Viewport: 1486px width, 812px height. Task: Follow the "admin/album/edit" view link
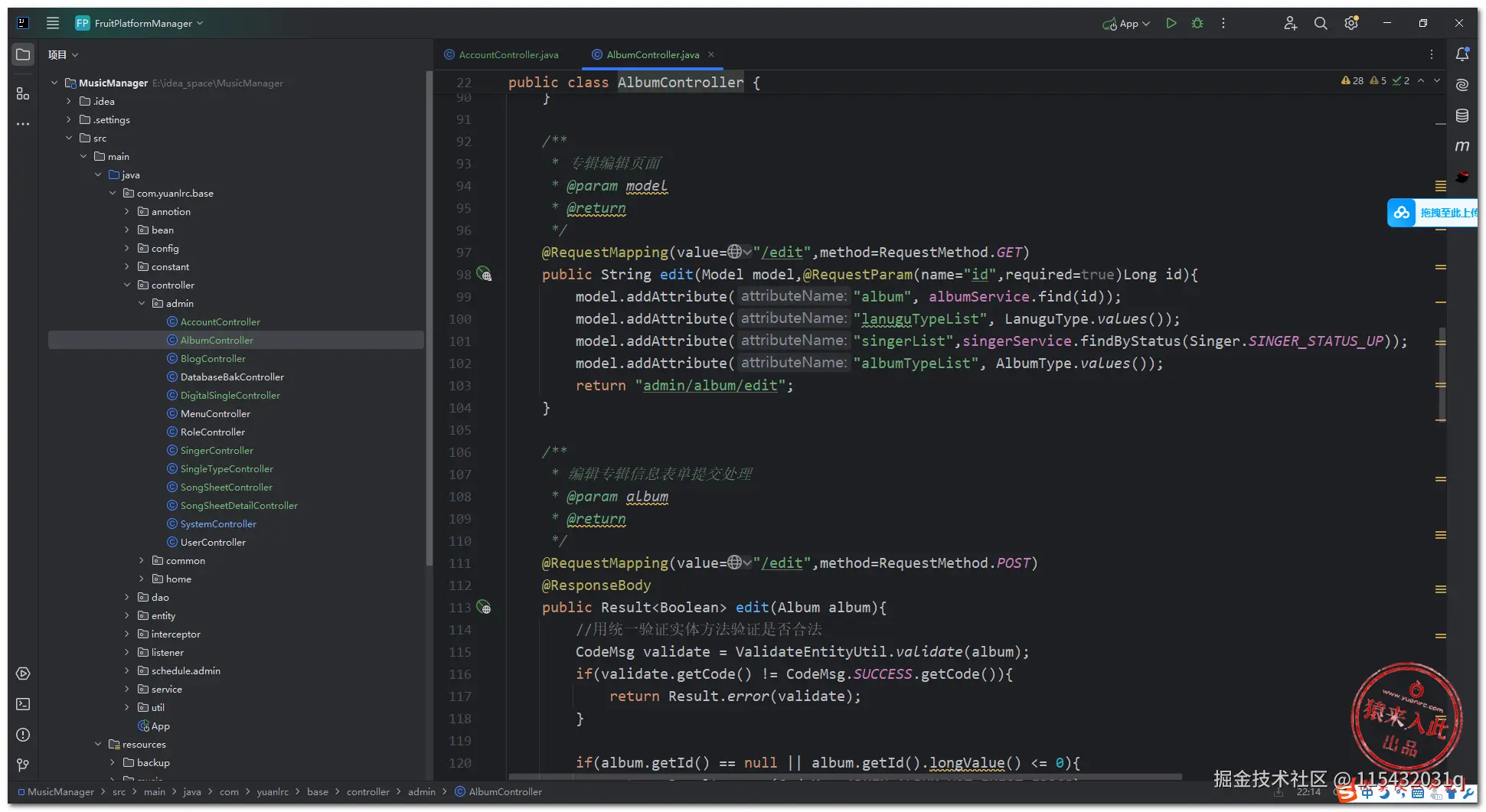pos(710,385)
